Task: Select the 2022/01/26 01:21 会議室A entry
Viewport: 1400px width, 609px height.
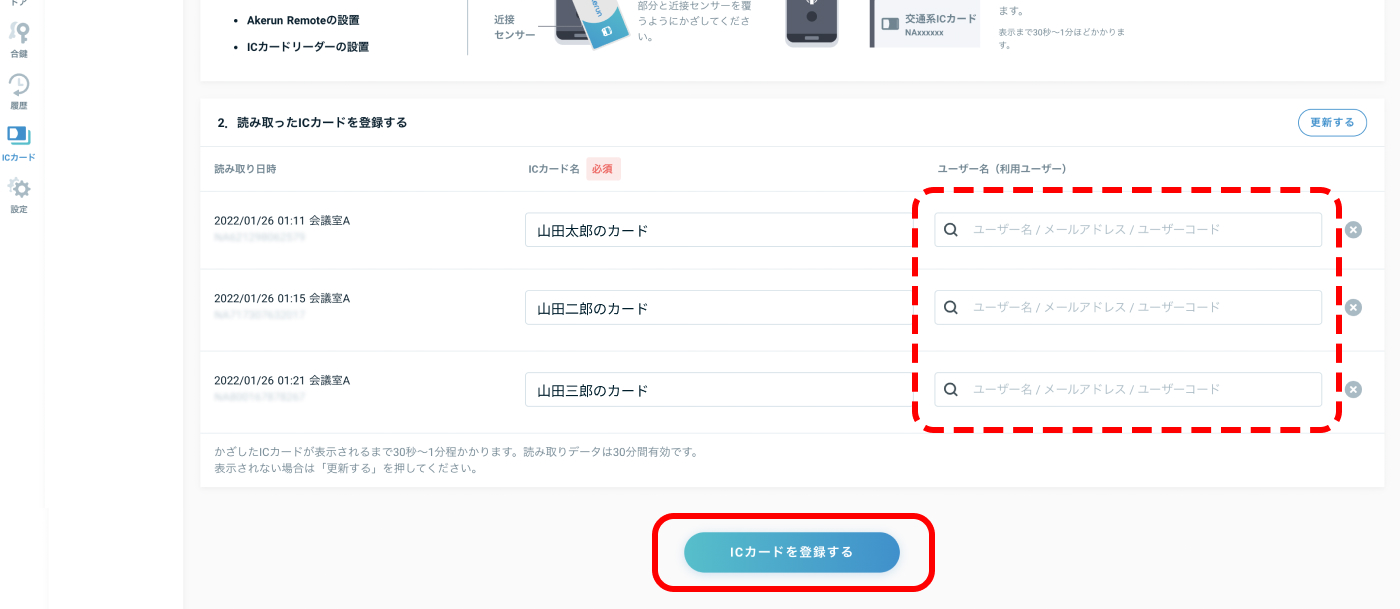Action: tap(282, 380)
